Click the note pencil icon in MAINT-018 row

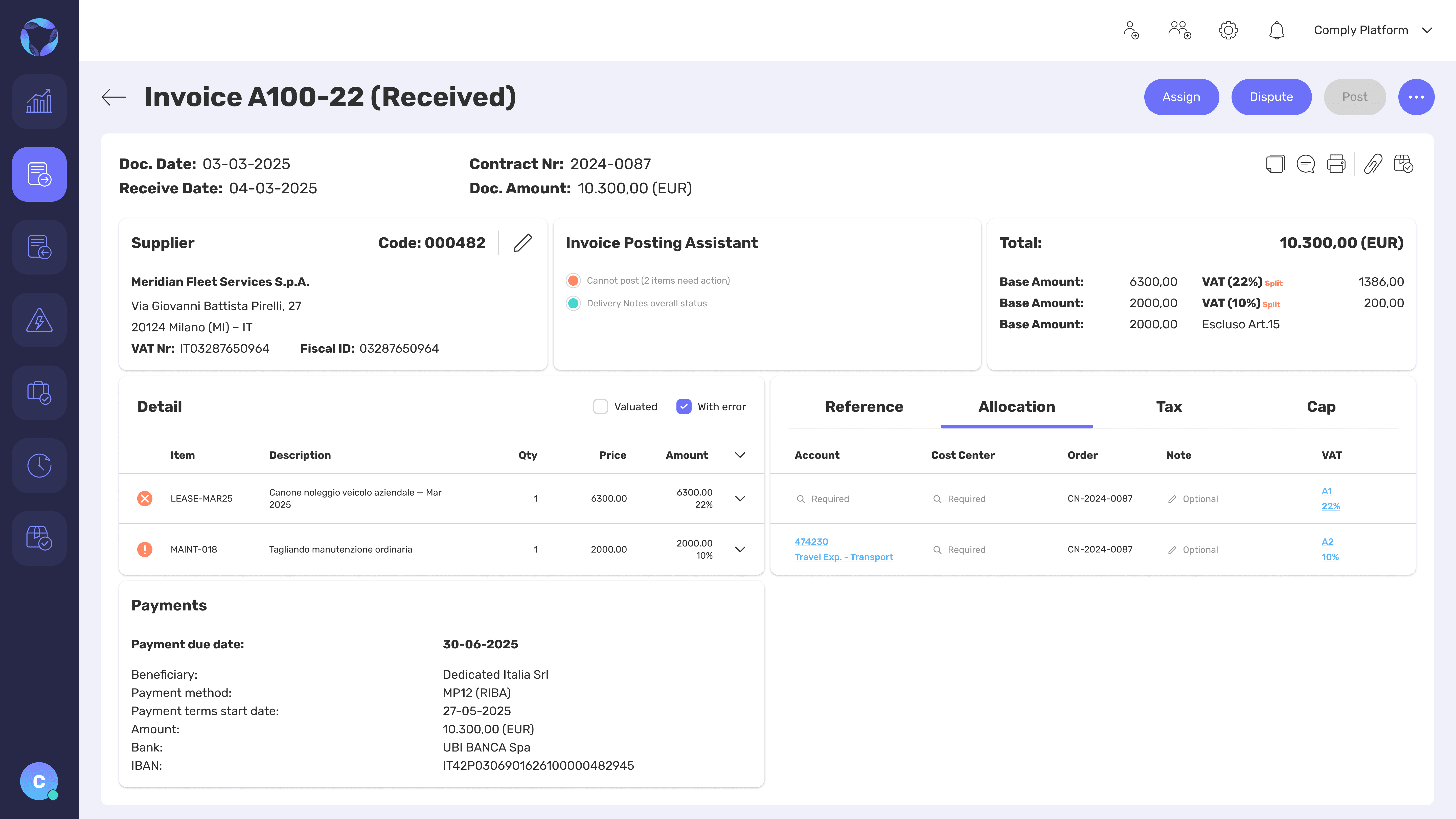click(1172, 550)
